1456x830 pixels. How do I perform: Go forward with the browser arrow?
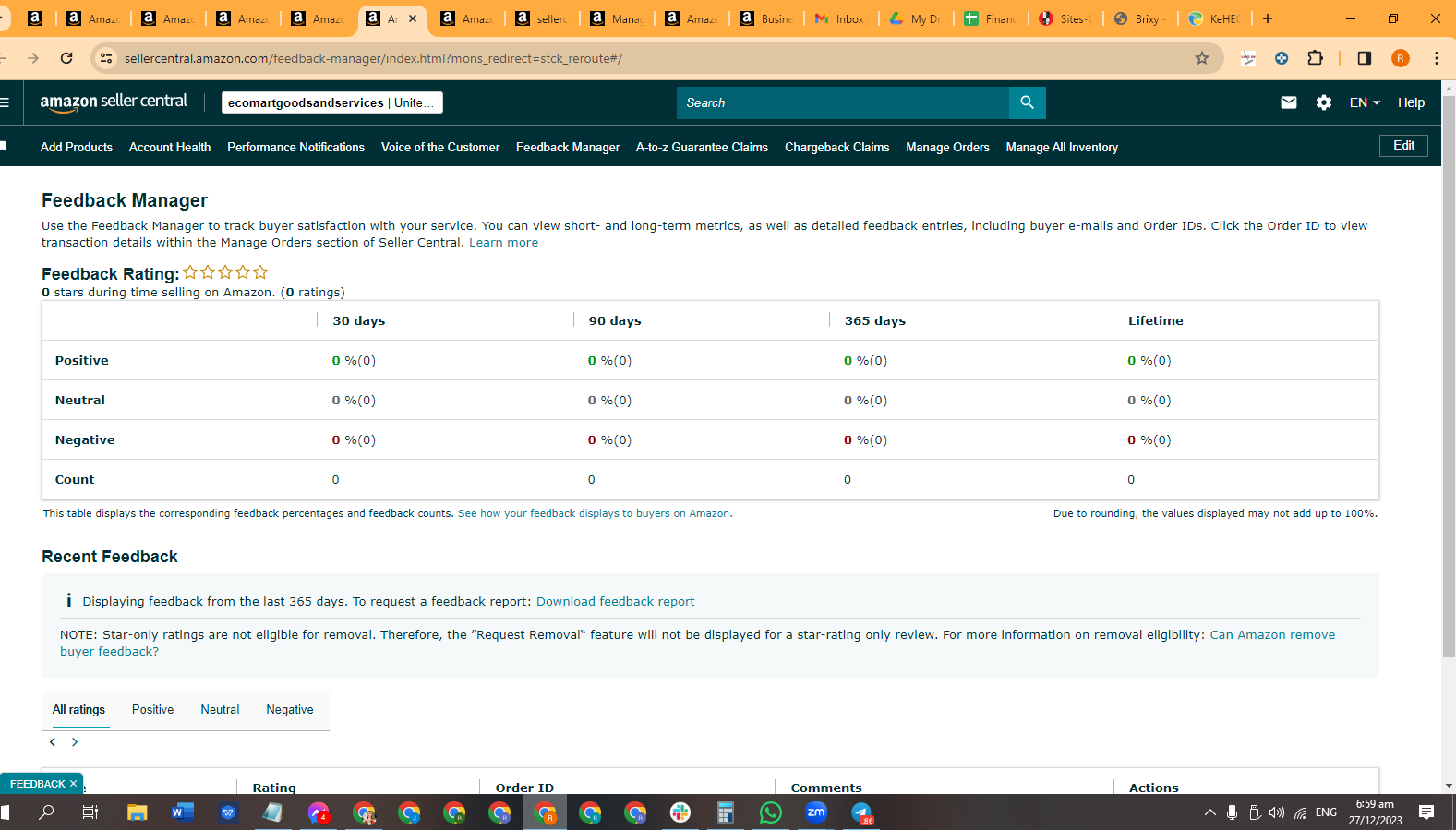pyautogui.click(x=33, y=58)
